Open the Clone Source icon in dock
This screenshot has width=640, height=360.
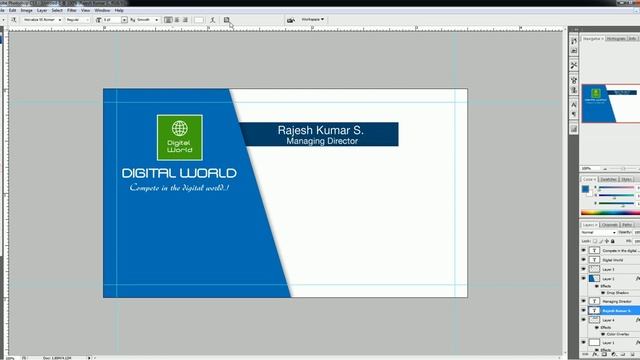click(x=574, y=90)
